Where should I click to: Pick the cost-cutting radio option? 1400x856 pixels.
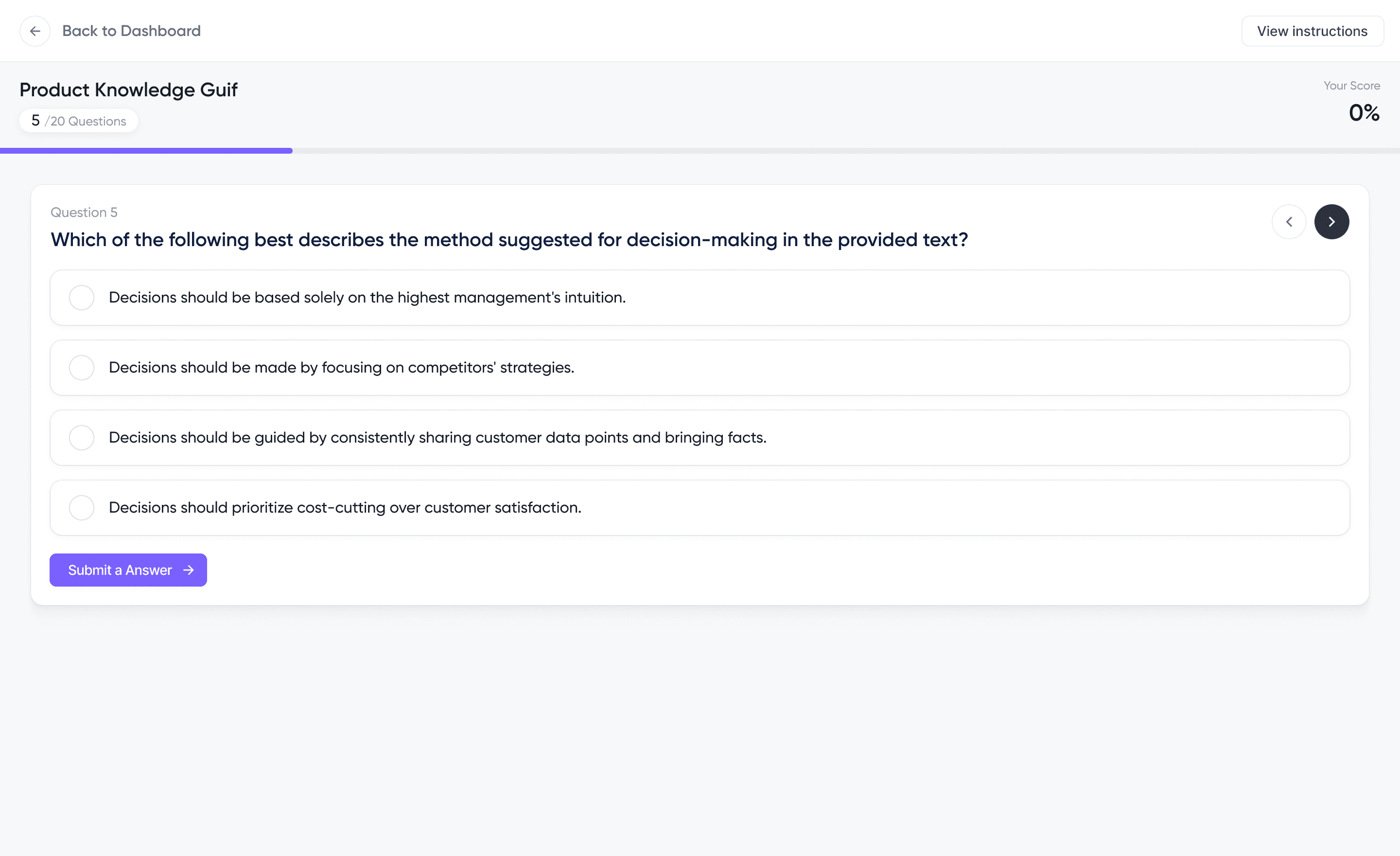pos(81,508)
